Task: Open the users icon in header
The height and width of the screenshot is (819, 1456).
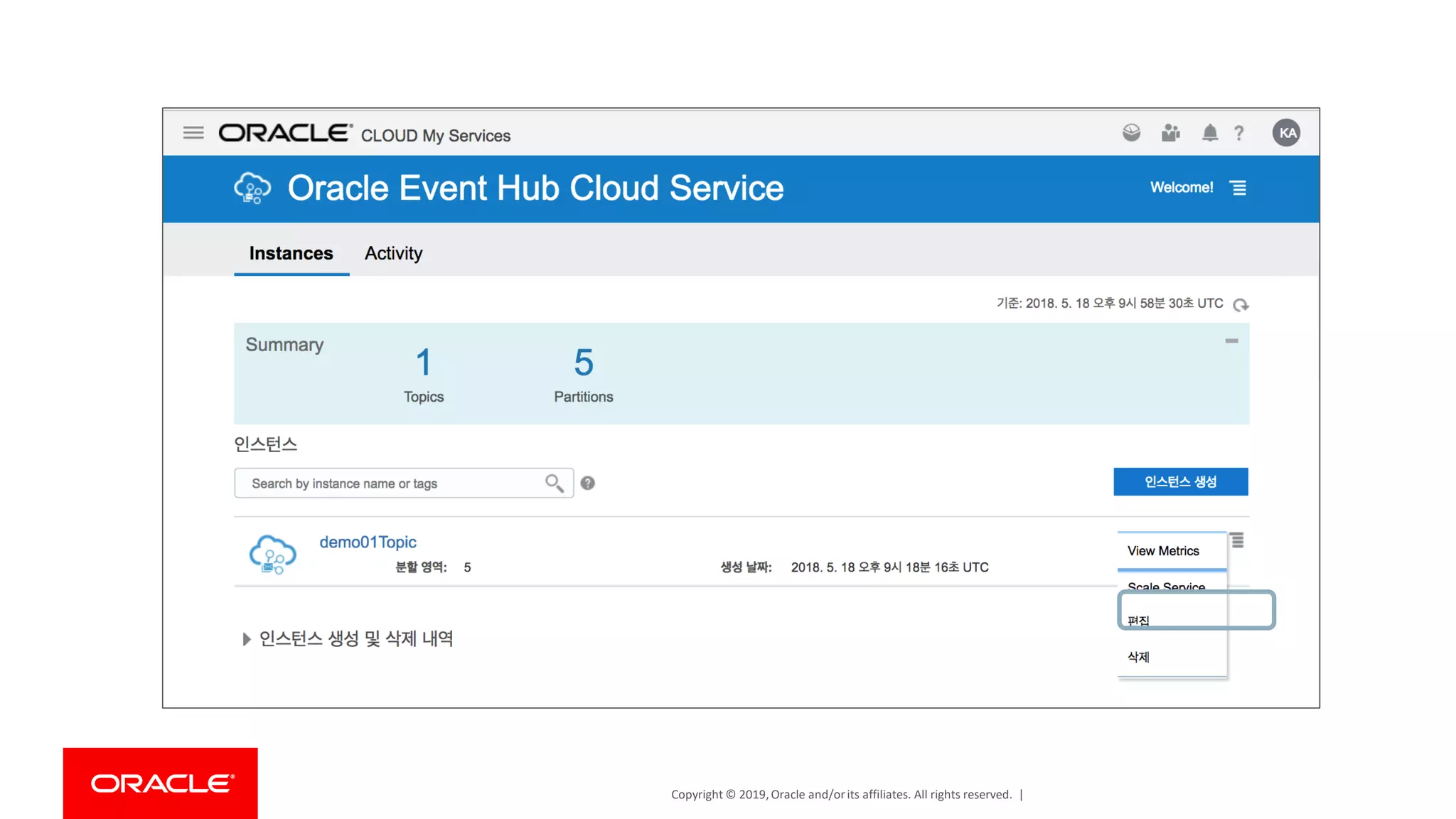Action: coord(1170,133)
